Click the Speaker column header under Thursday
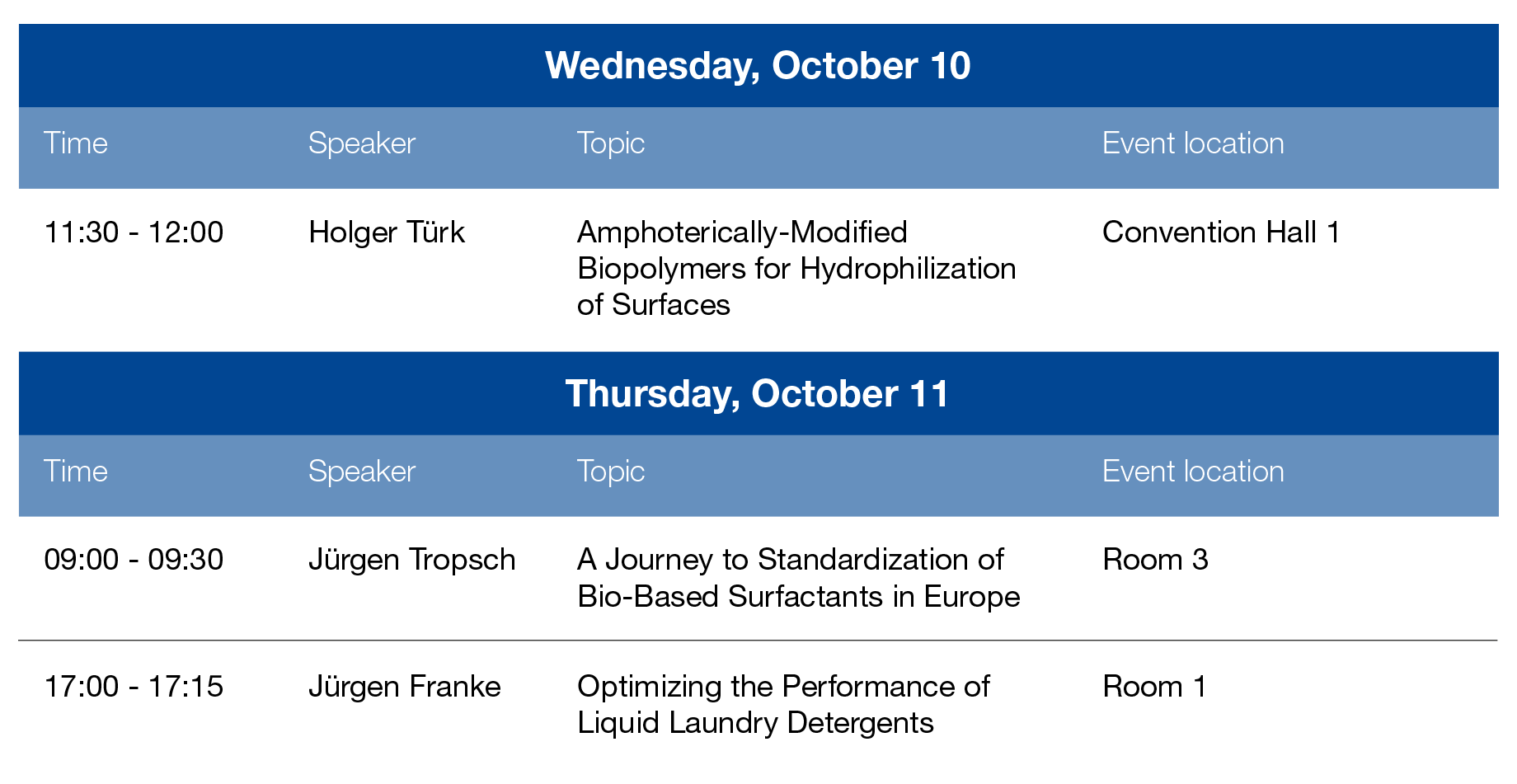The width and height of the screenshot is (1517, 784). 362,472
